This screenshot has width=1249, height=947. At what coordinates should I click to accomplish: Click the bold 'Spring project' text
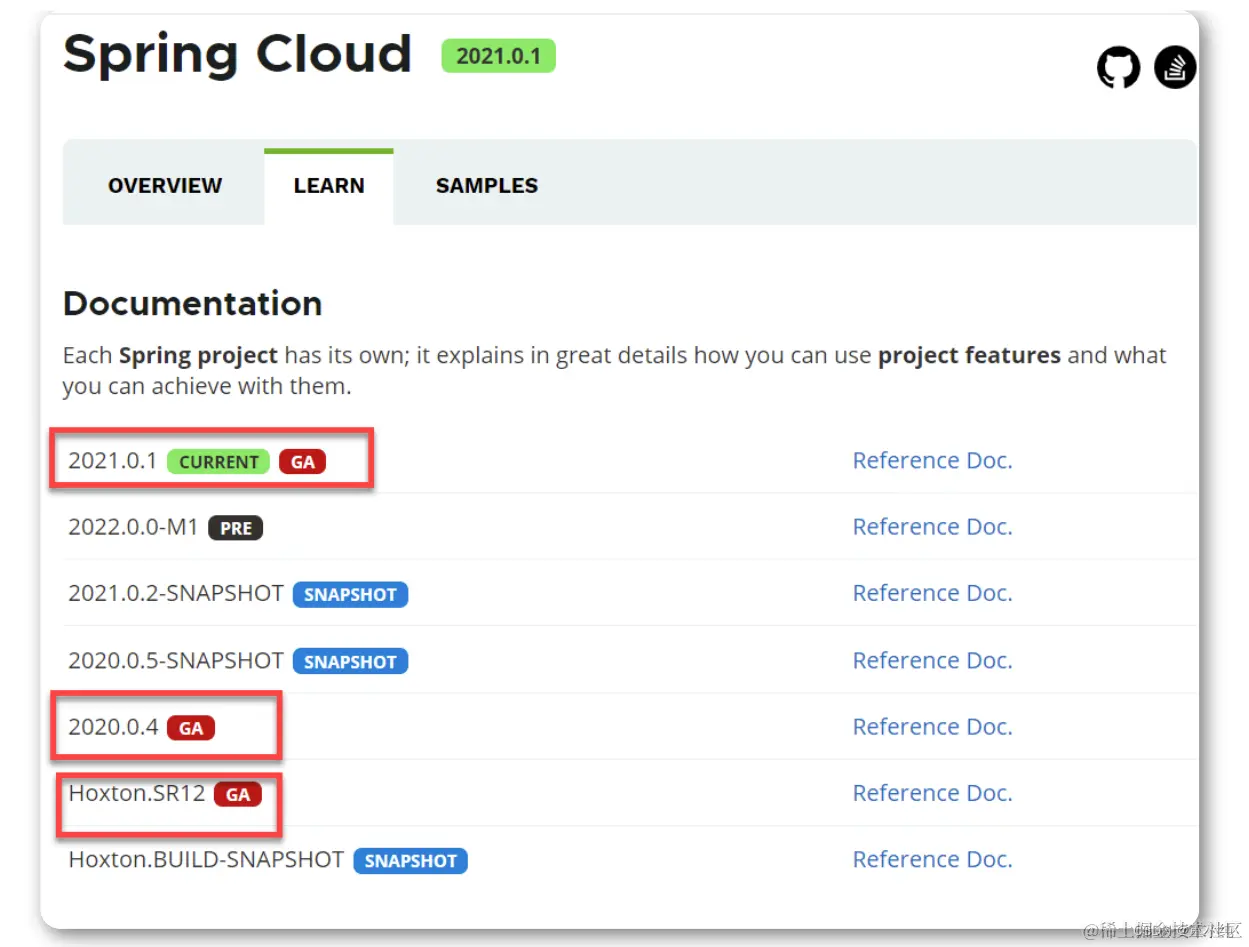pyautogui.click(x=198, y=355)
